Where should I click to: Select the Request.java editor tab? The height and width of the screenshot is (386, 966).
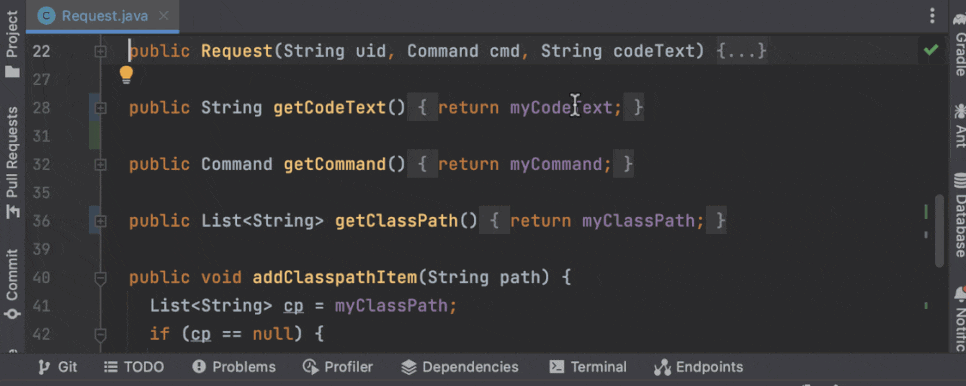click(x=103, y=16)
